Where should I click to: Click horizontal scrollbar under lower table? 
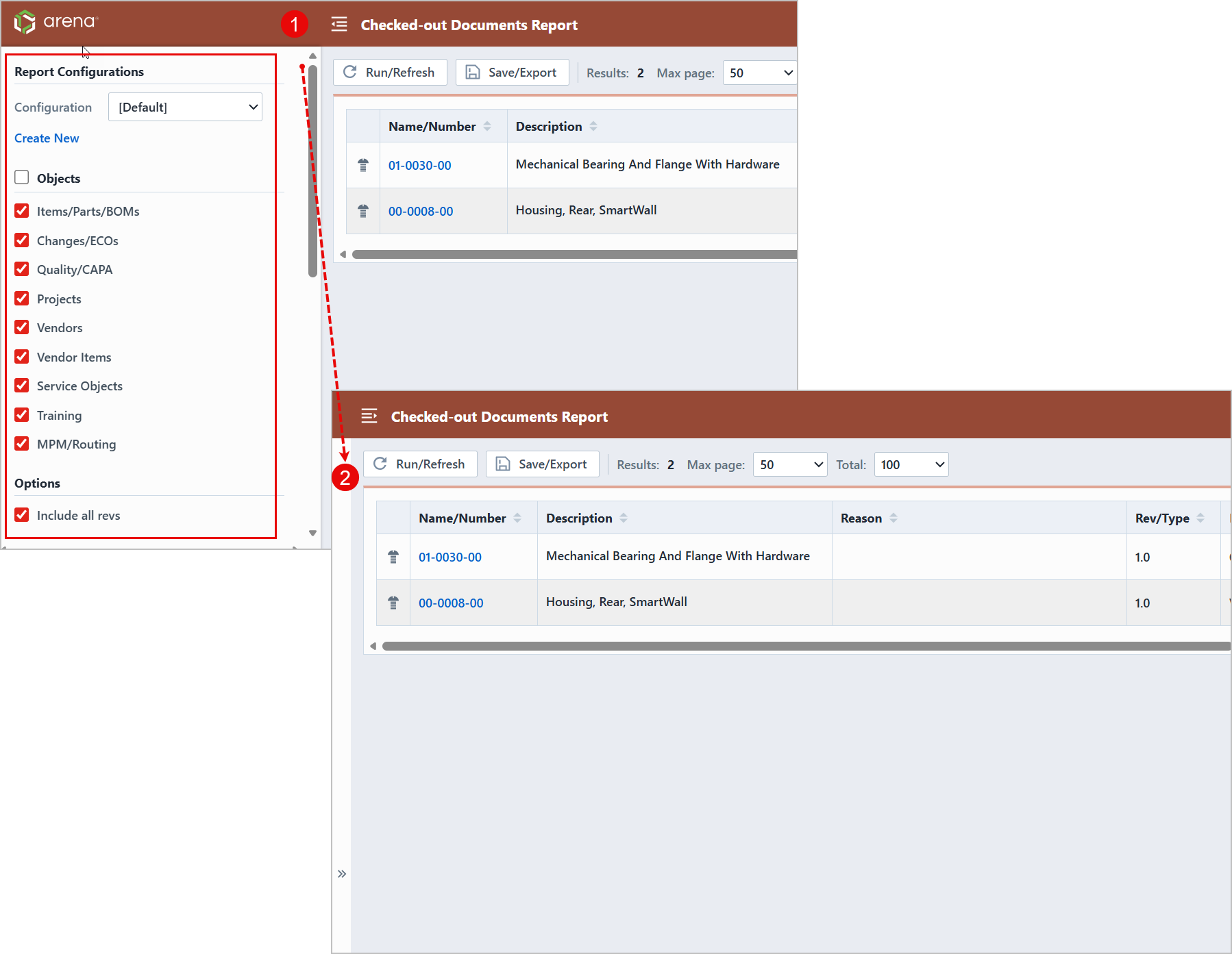point(806,646)
